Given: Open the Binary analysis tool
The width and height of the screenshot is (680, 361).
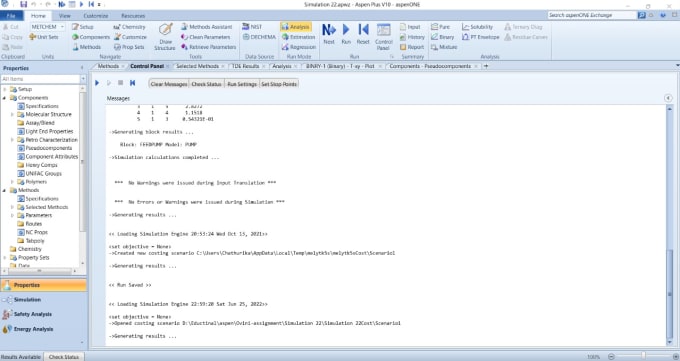Looking at the screenshot, I should [442, 37].
